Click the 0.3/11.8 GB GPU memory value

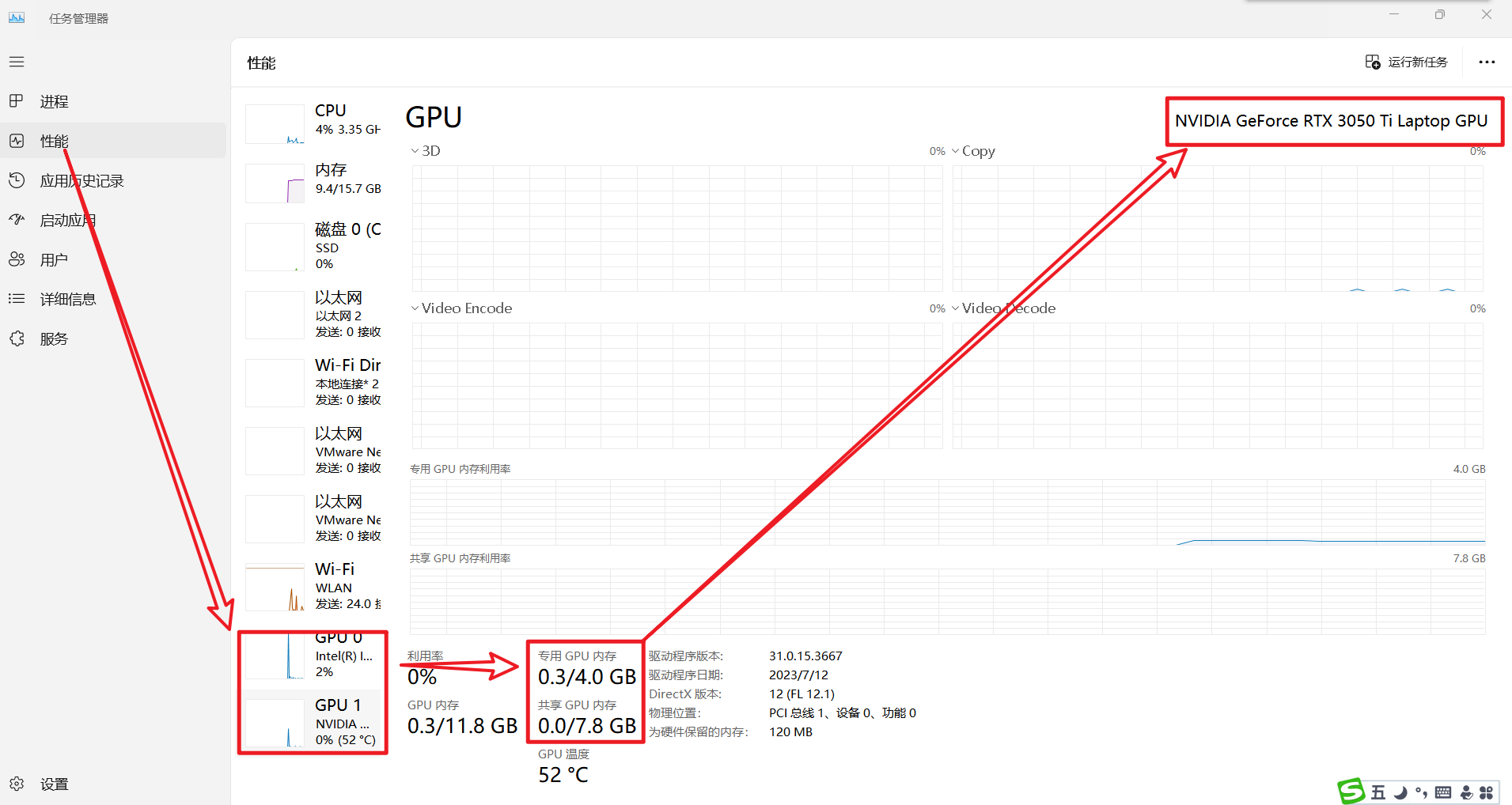coord(462,726)
